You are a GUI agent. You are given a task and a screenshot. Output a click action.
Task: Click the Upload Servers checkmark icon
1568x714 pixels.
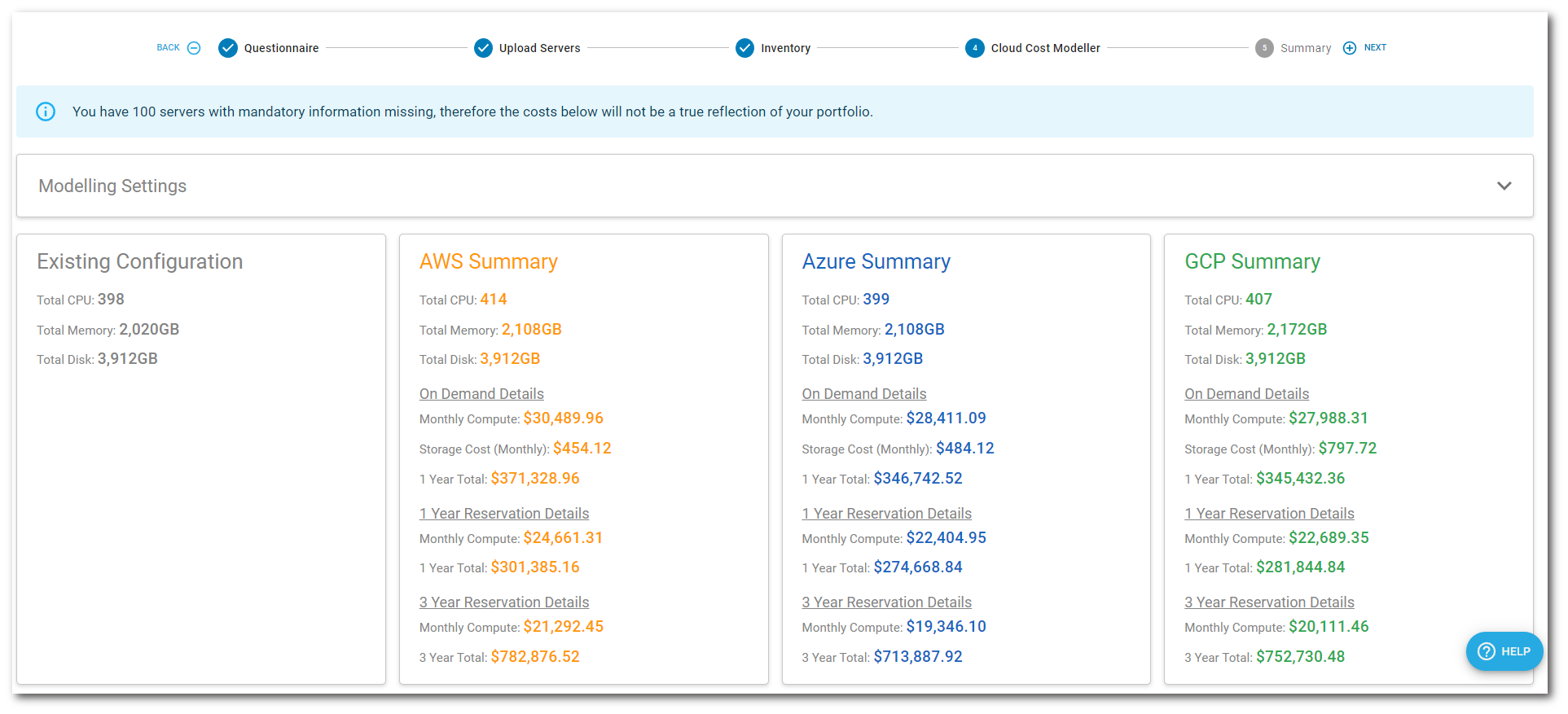pos(483,48)
